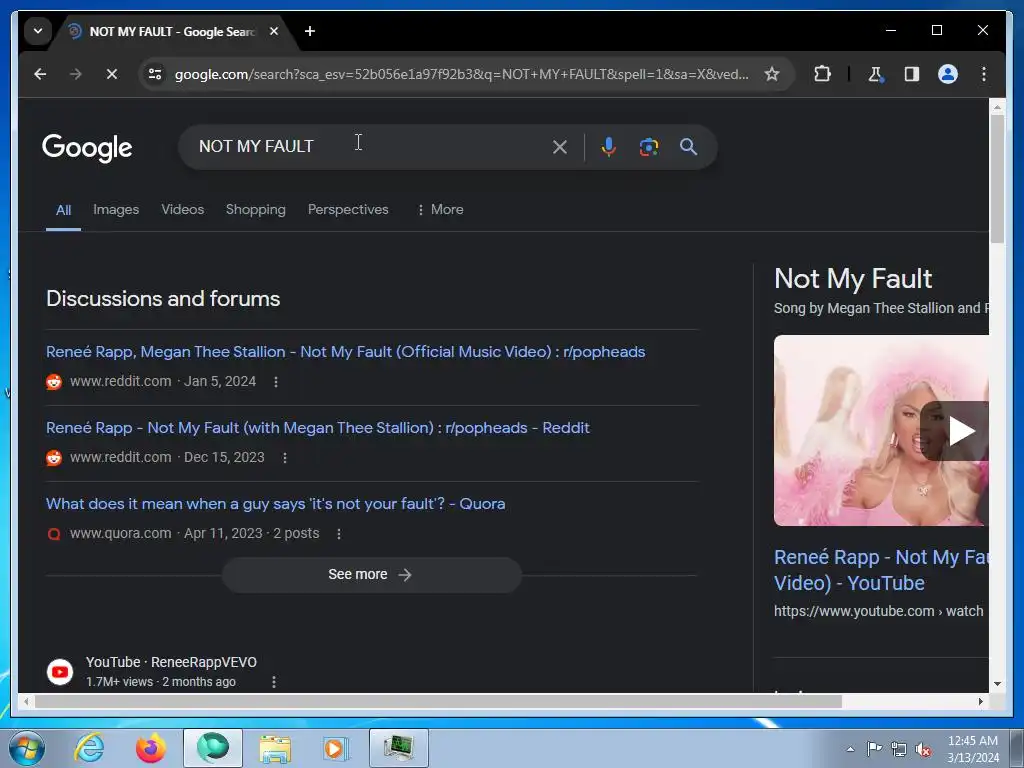Click the vertical scrollbar up arrow
This screenshot has height=768, width=1024.
click(x=997, y=106)
